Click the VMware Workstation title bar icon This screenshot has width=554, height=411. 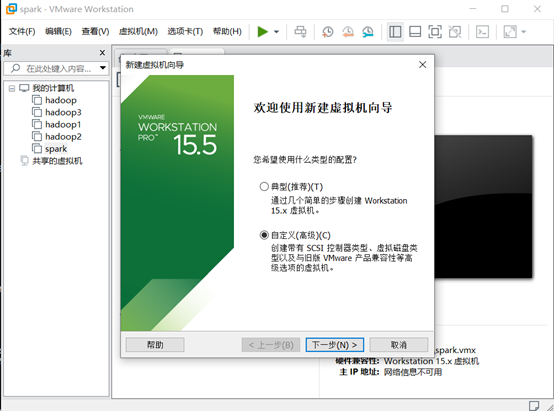pos(11,9)
